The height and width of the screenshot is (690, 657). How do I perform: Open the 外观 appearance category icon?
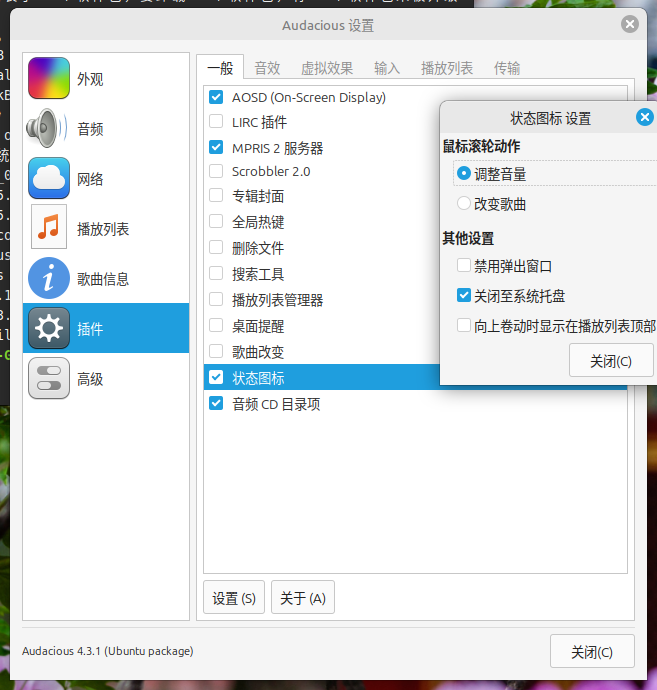point(49,78)
